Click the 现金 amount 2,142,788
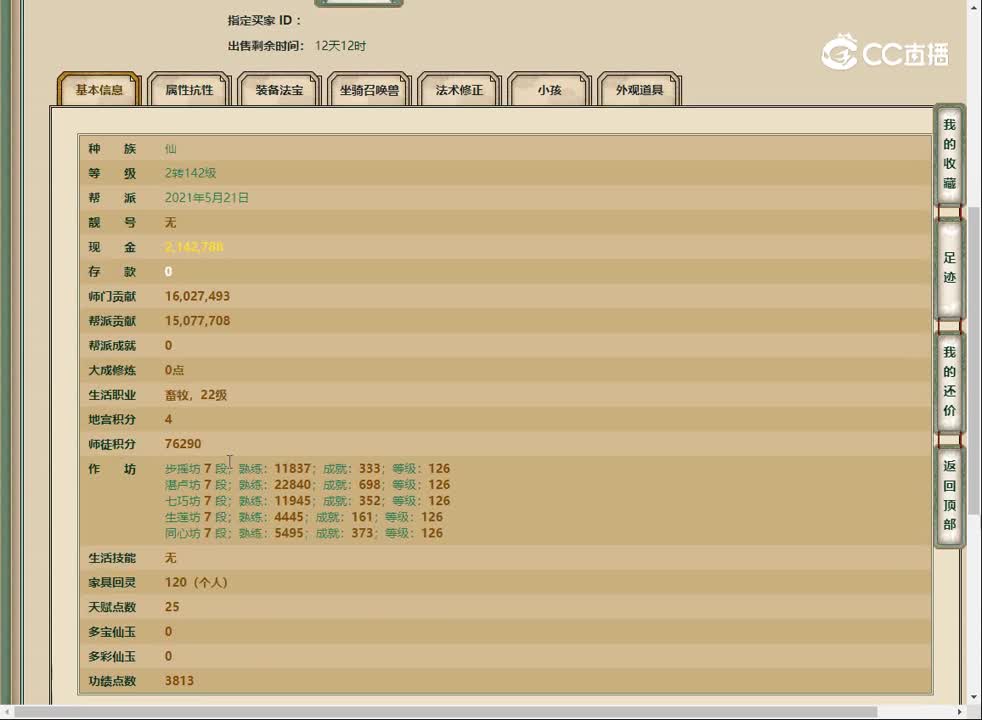 click(x=194, y=247)
